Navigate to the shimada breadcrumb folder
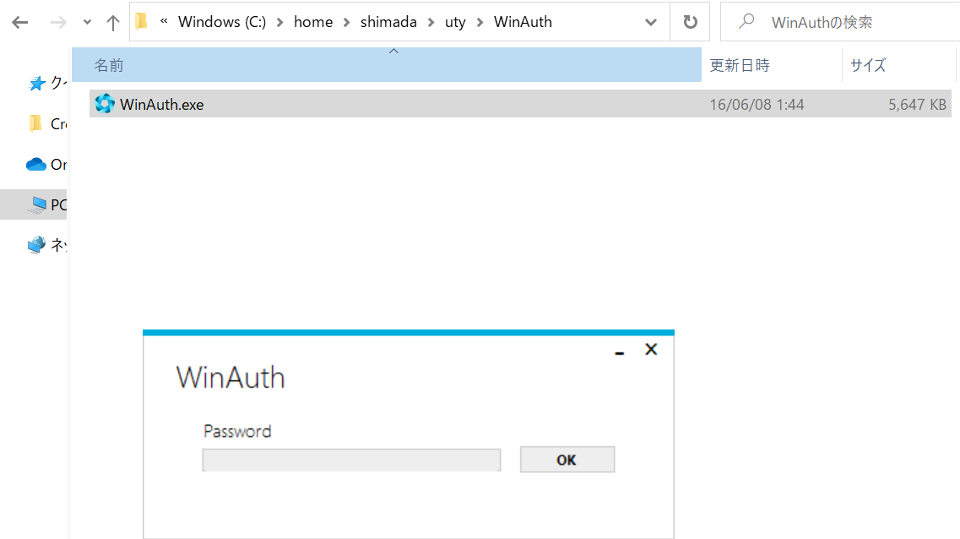960x539 pixels. [388, 22]
